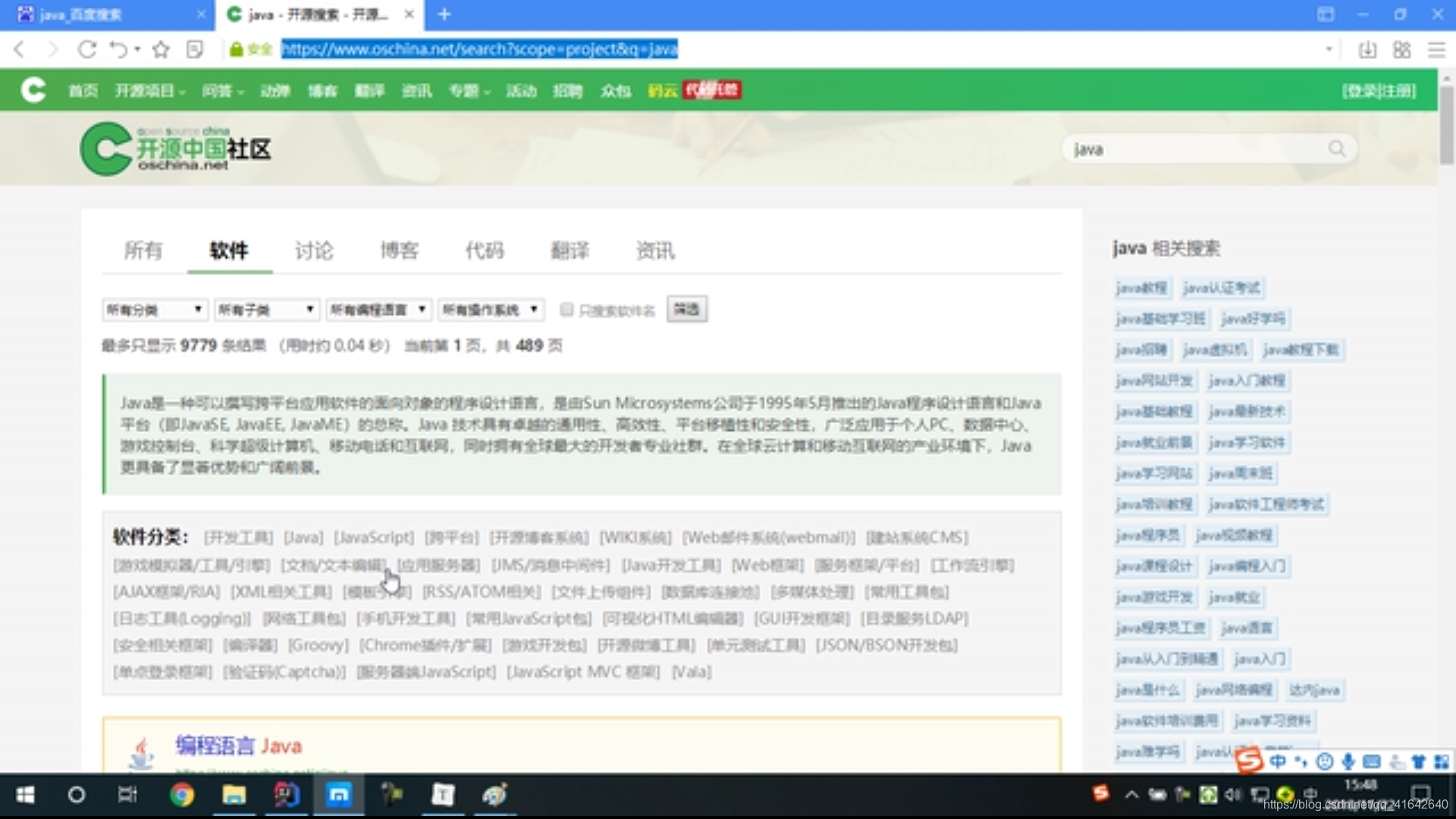Click the Sogou voice input microphone
Screen dimensions: 1456x819
point(1348,761)
